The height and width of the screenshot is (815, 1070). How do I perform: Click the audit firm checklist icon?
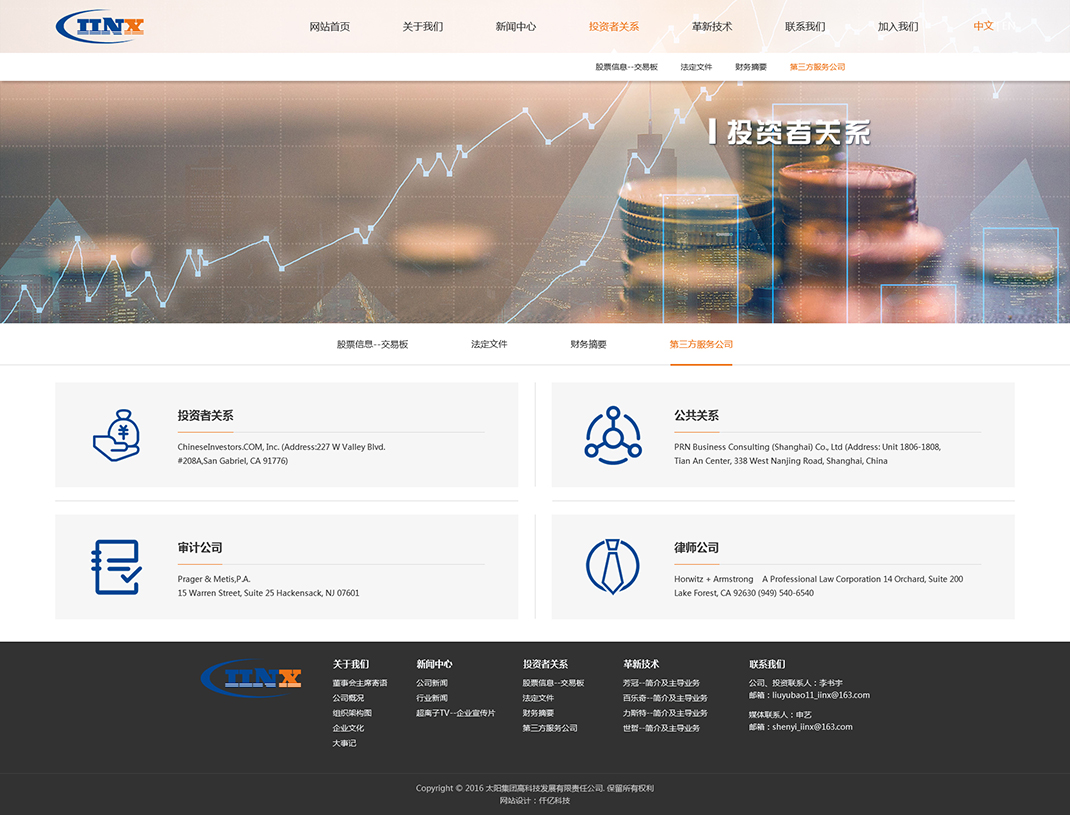[x=116, y=567]
